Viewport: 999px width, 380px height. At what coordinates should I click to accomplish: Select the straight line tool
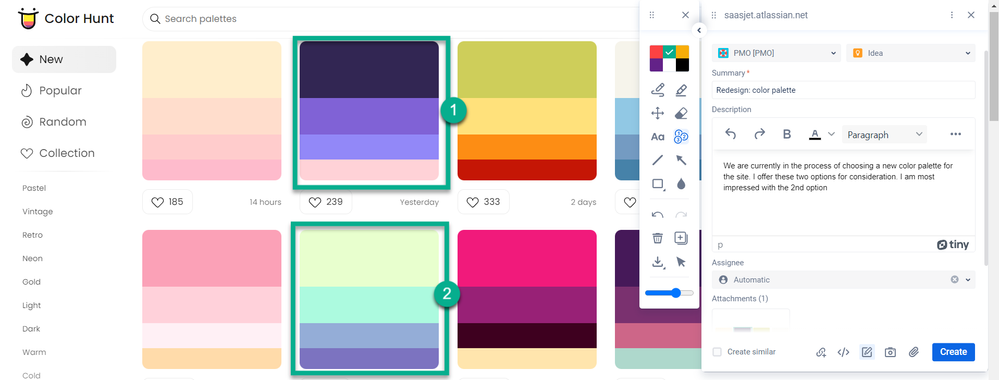click(x=658, y=160)
